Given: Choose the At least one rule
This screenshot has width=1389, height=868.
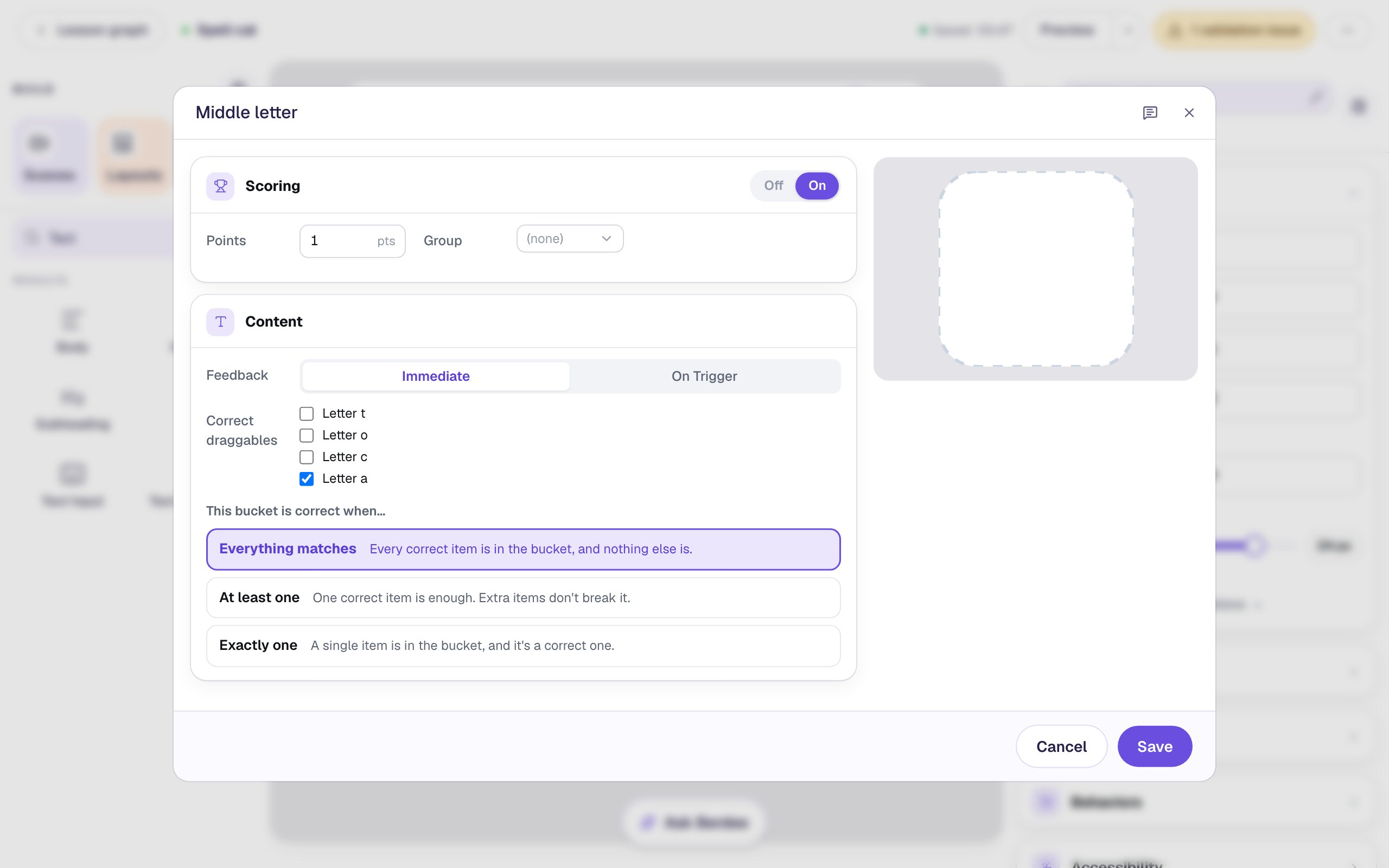Looking at the screenshot, I should click(524, 598).
